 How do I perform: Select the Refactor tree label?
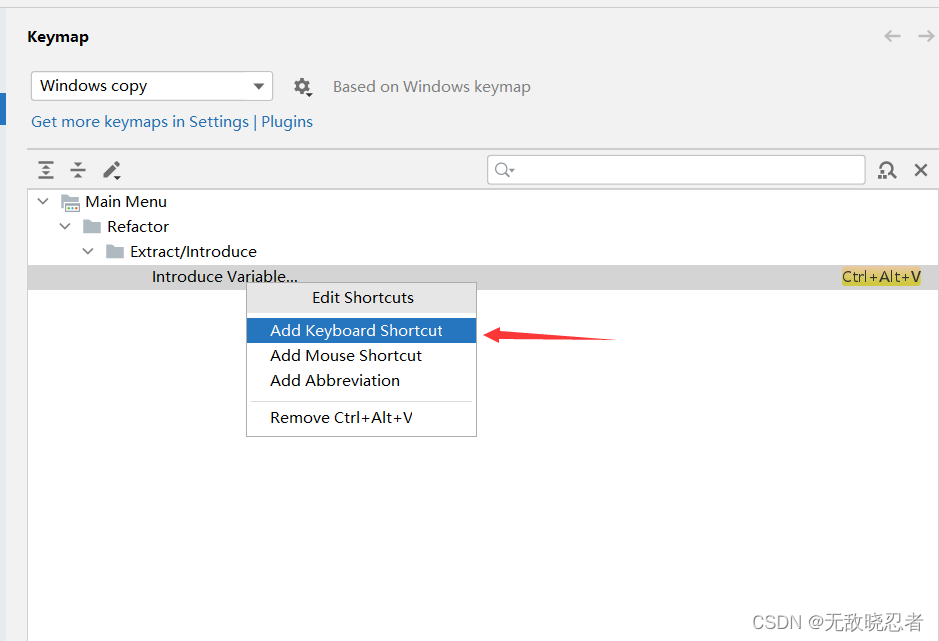(x=138, y=226)
